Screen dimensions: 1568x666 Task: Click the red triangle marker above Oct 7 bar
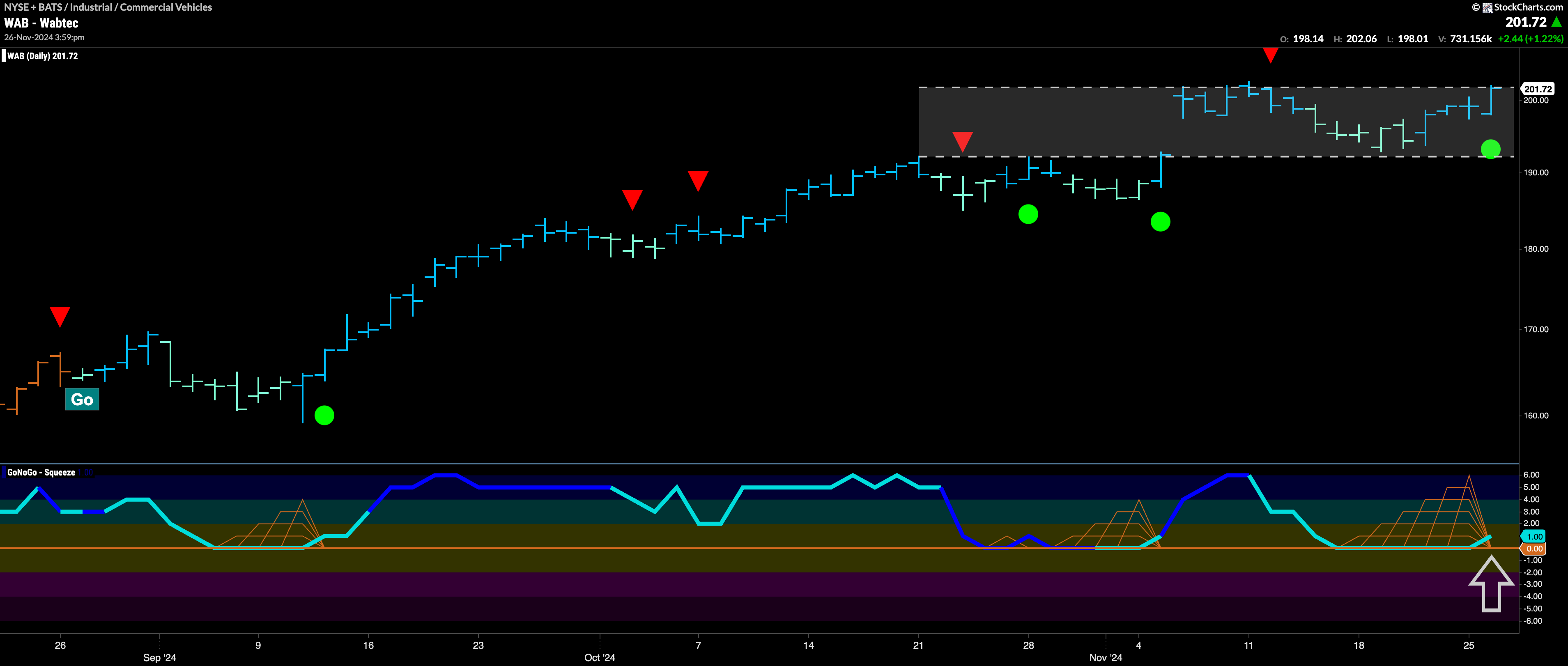click(x=698, y=181)
